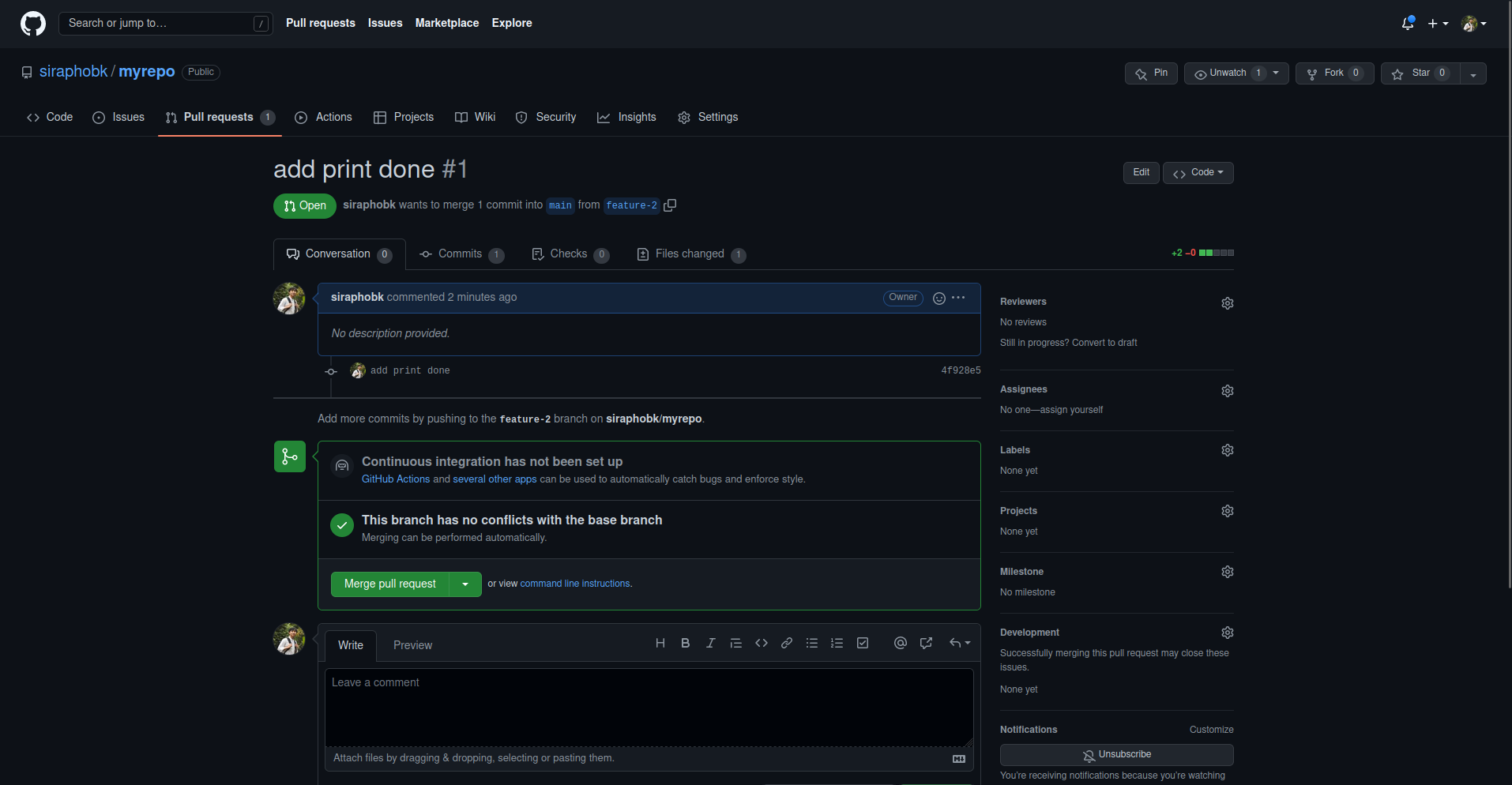Open Labels gear settings
The image size is (1512, 785).
1227,450
